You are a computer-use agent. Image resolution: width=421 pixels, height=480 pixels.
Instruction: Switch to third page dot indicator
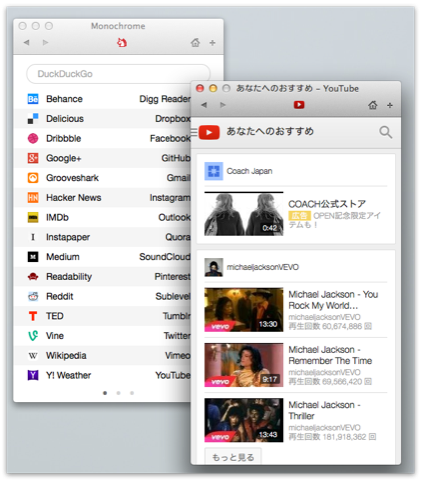click(x=132, y=393)
